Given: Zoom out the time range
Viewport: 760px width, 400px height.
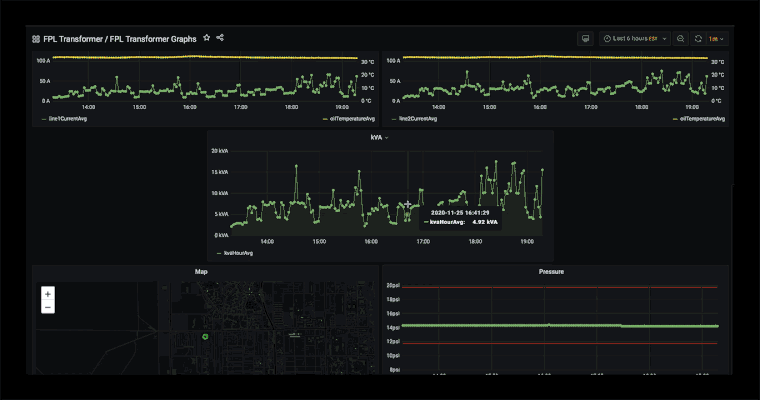Looking at the screenshot, I should 681,39.
